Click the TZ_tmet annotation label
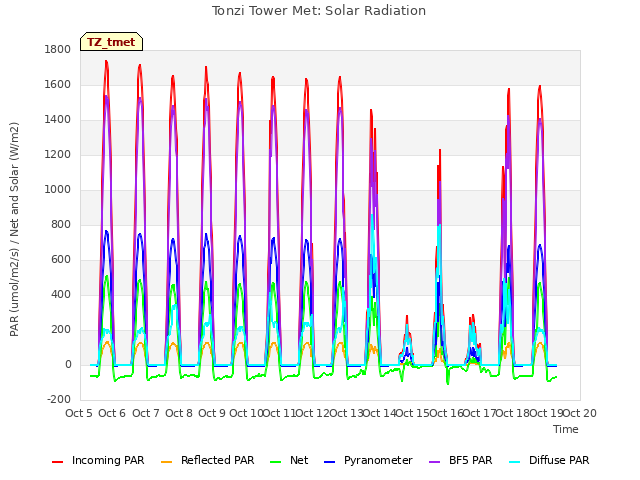This screenshot has width=640, height=480. click(x=111, y=42)
